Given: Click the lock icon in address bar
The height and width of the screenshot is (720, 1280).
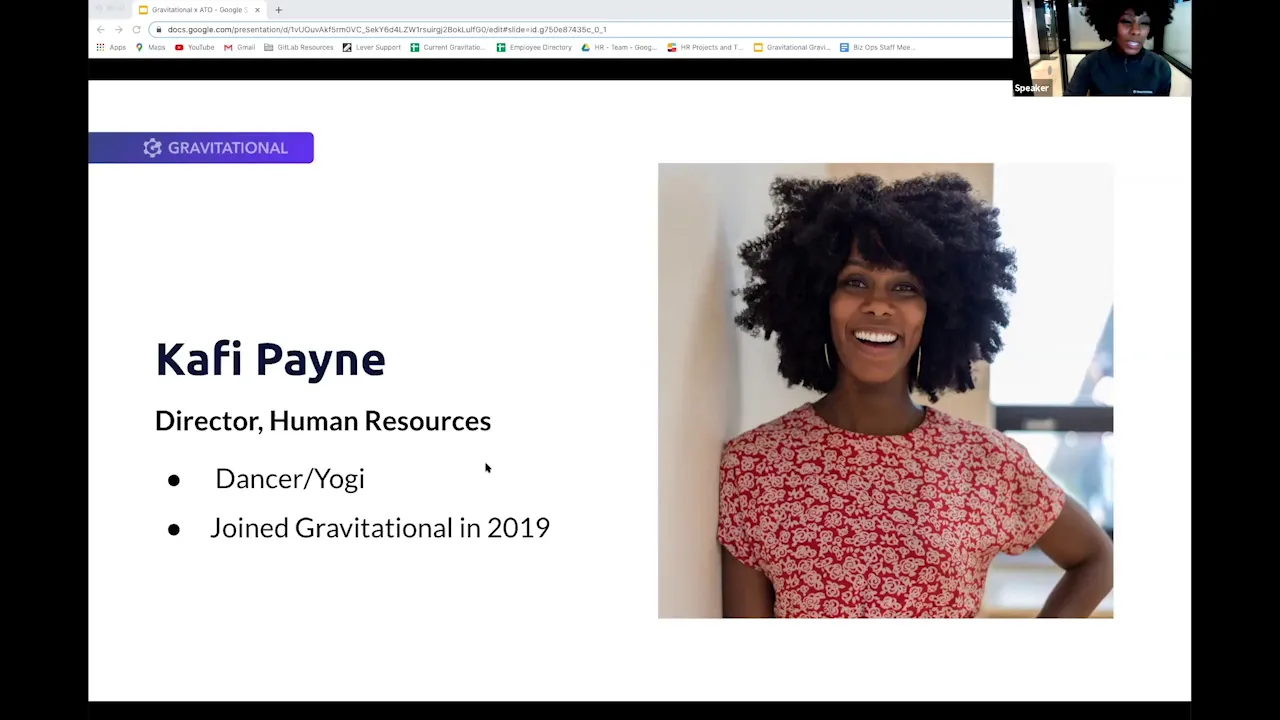Looking at the screenshot, I should tap(159, 29).
